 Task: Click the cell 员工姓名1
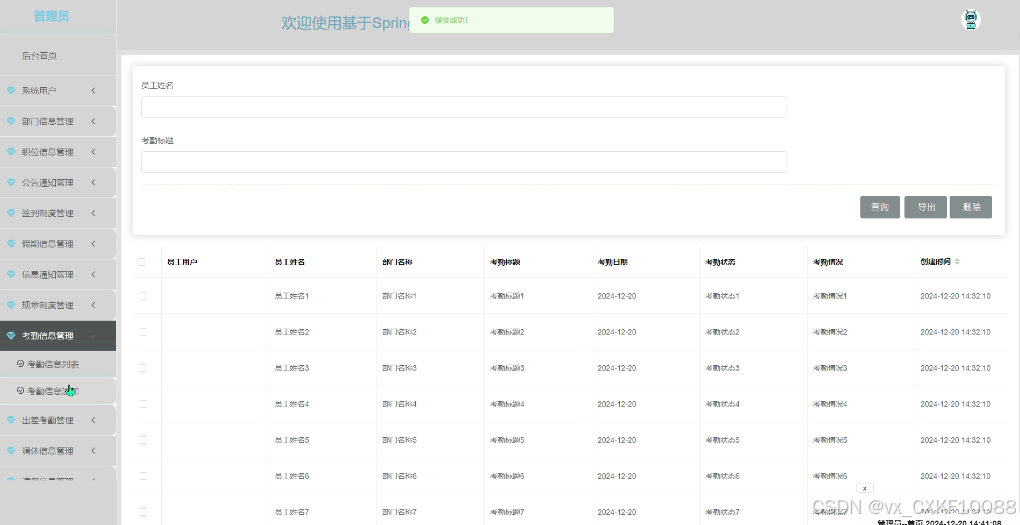pos(292,295)
